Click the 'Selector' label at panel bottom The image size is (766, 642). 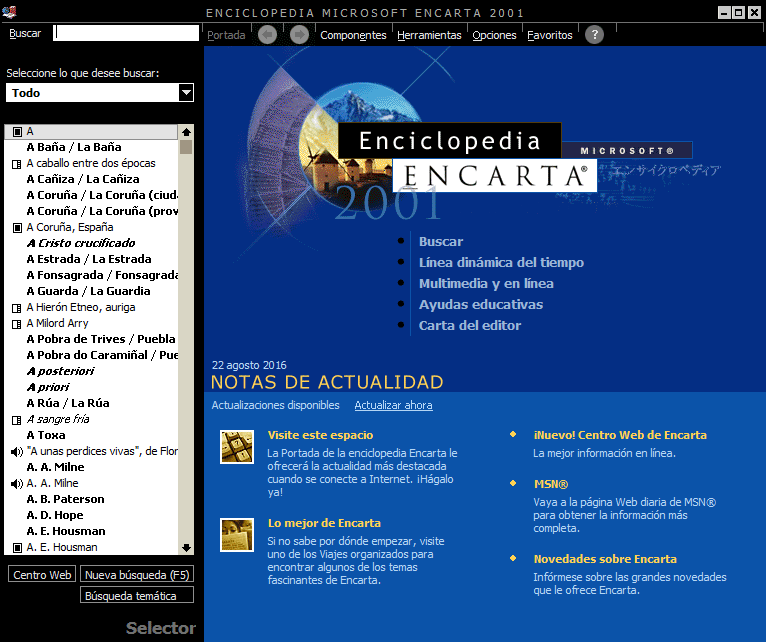click(161, 628)
